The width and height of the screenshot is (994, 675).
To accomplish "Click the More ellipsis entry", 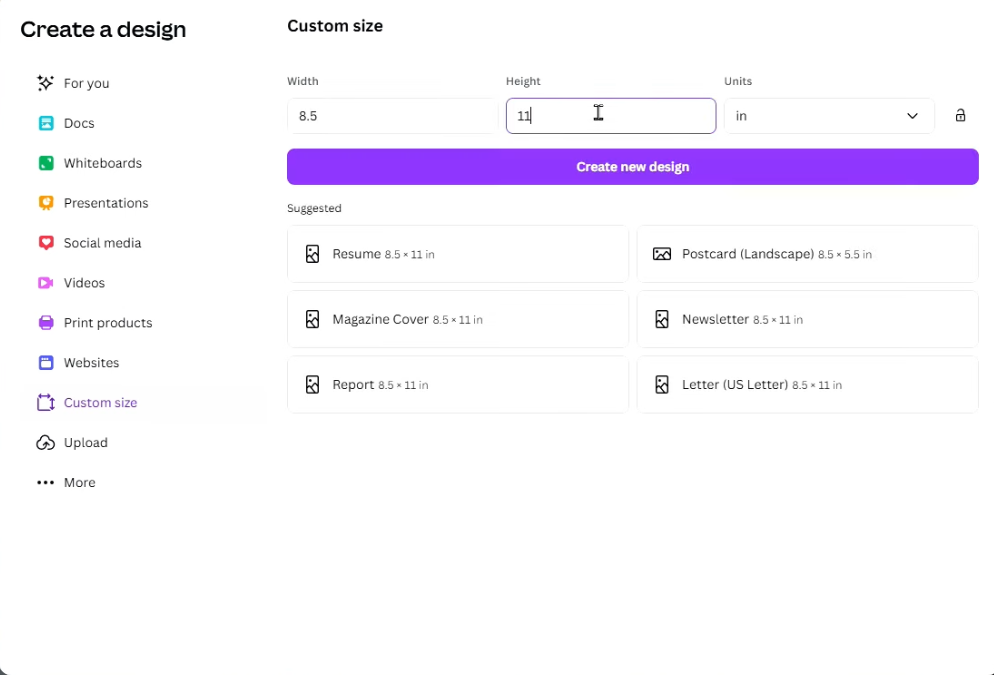I will coord(46,482).
